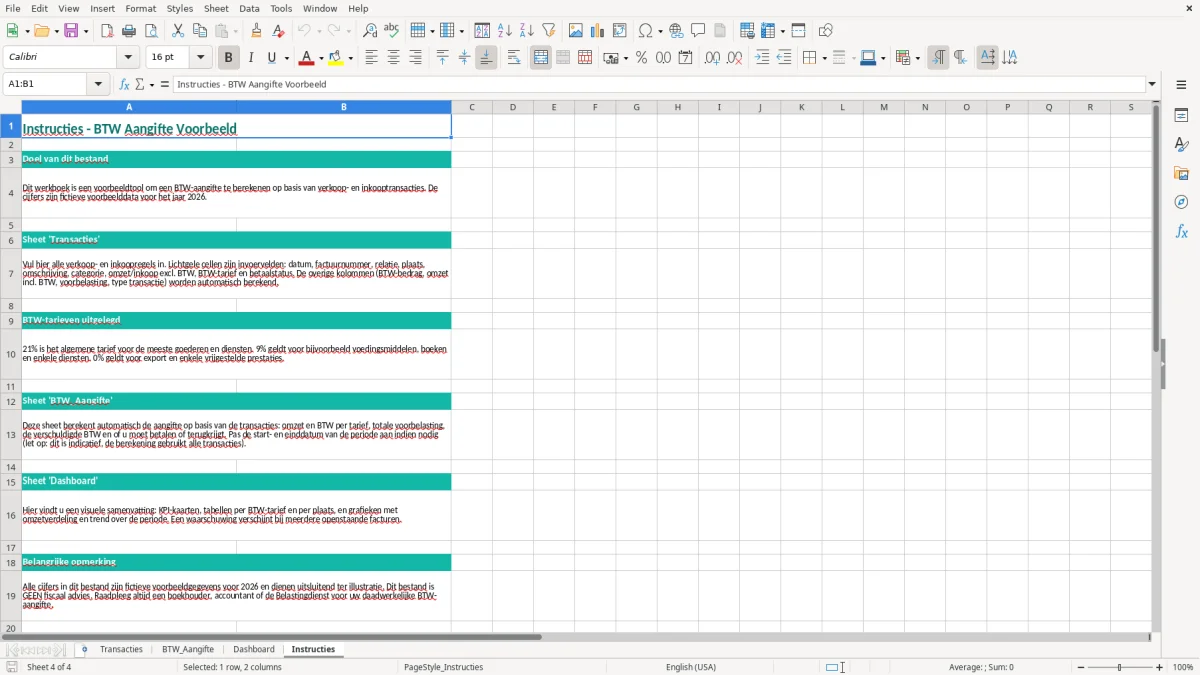Open the Format menu
The image size is (1200, 675).
point(140,8)
